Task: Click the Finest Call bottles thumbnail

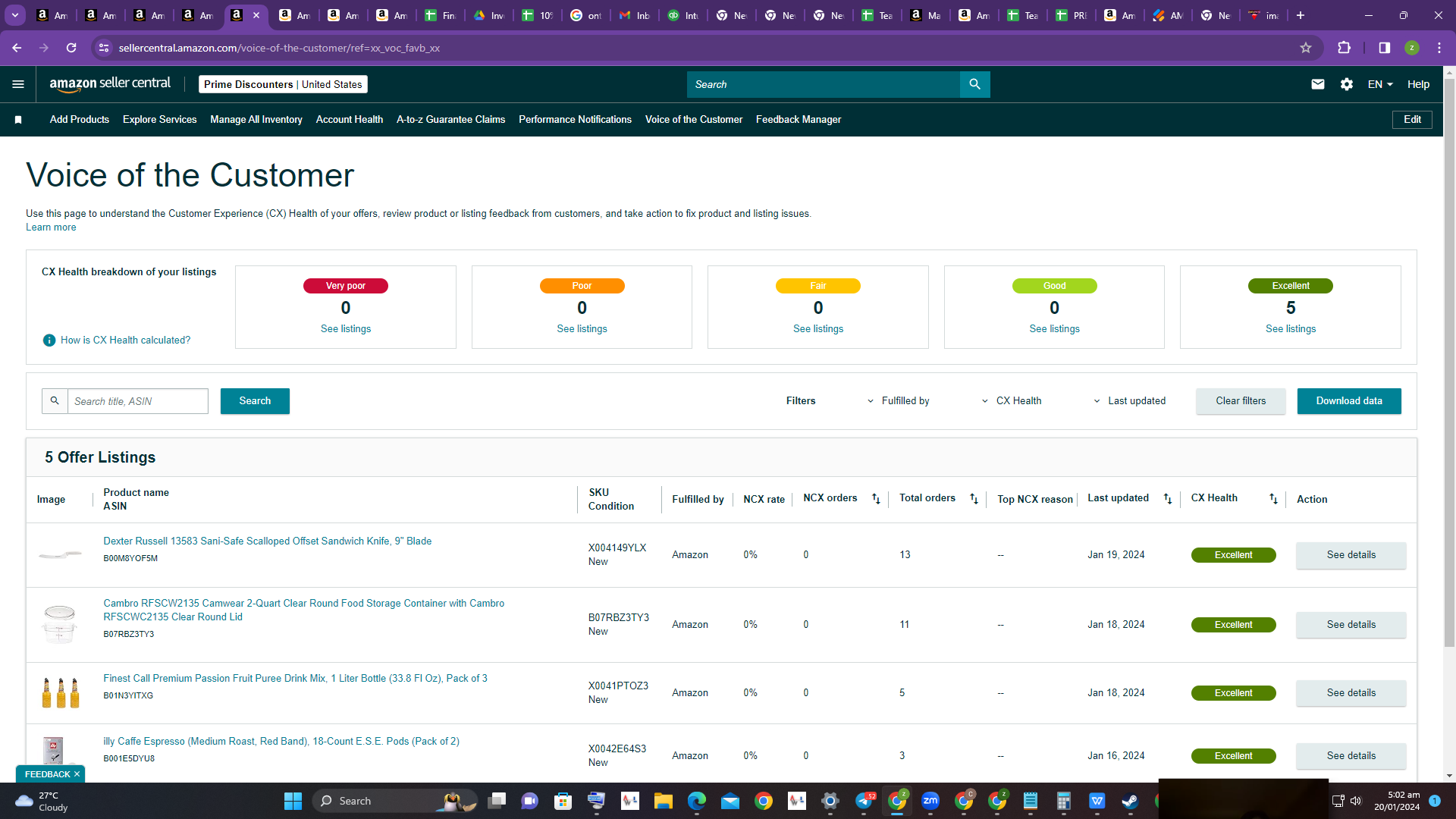Action: 61,692
